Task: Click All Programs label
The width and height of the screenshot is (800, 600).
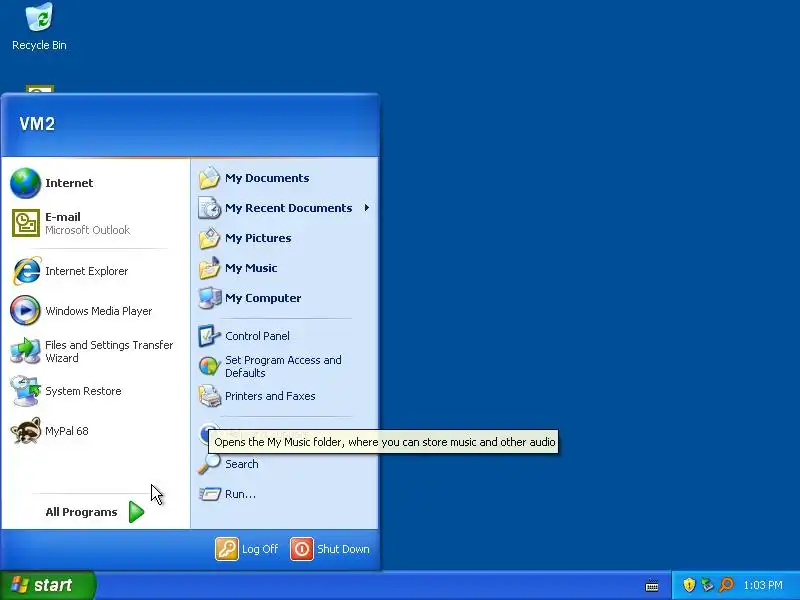Action: coord(81,512)
